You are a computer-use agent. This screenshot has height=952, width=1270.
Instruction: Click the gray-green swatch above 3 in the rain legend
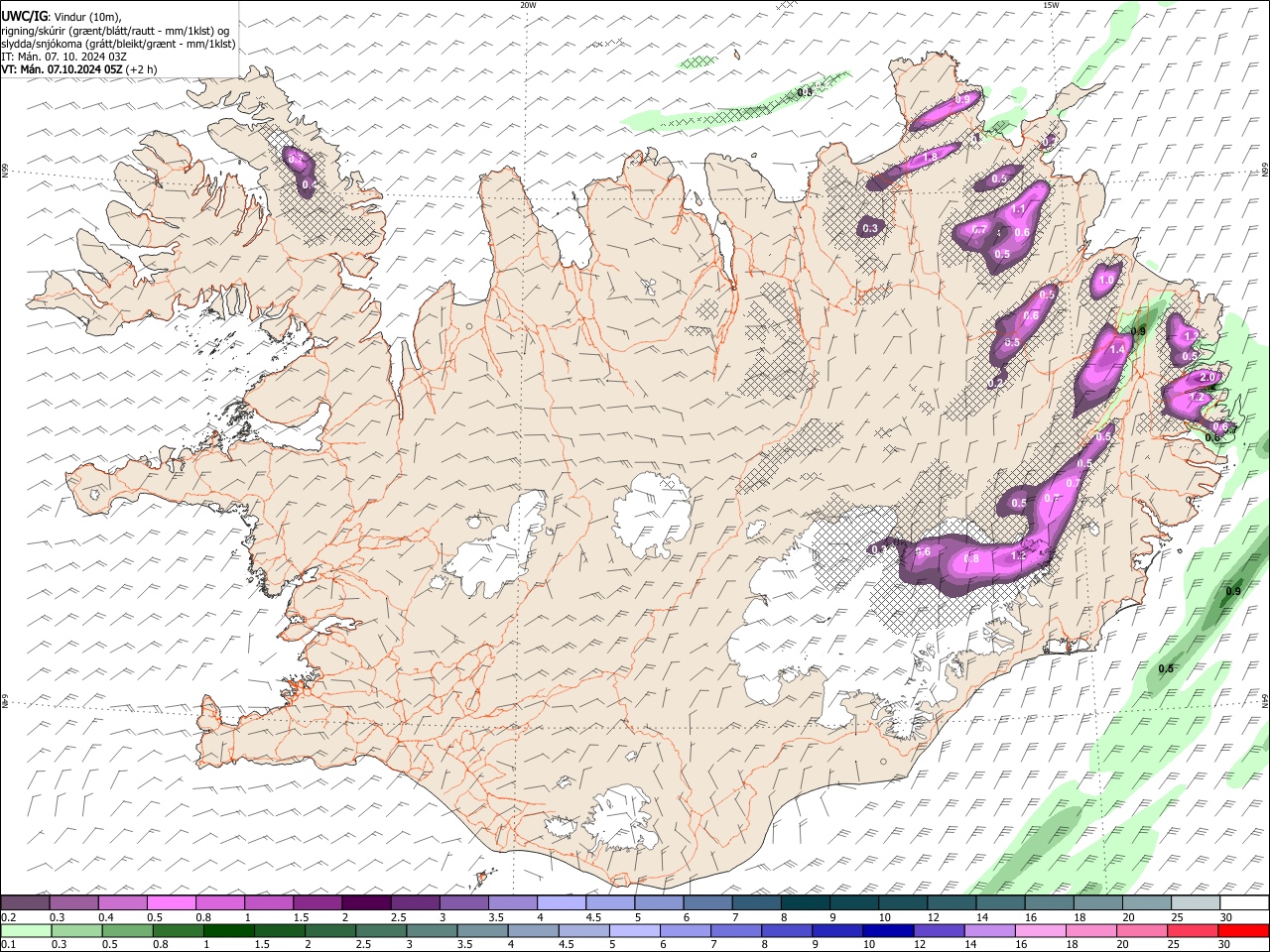point(432,930)
